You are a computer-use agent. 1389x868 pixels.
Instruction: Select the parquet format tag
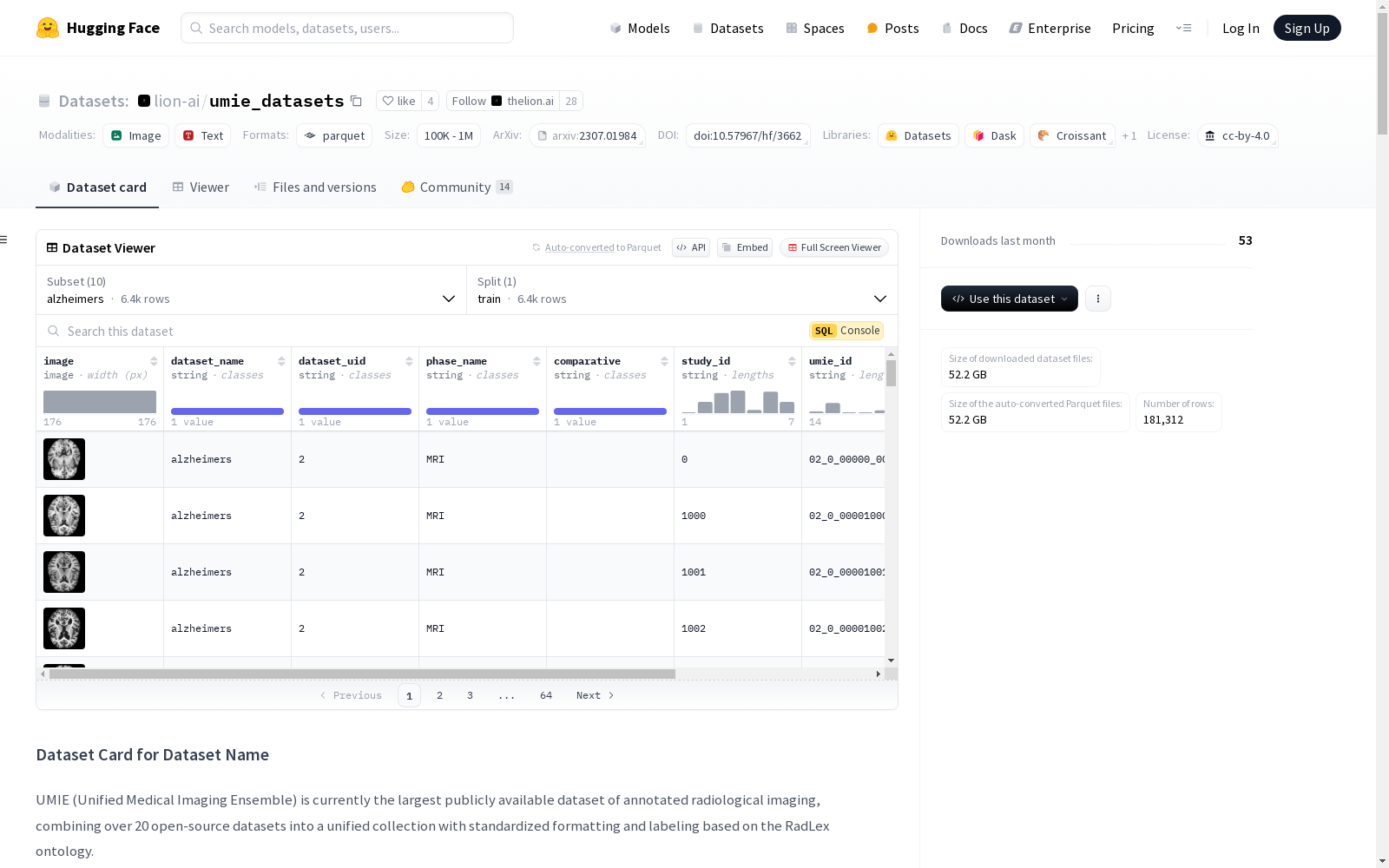(x=334, y=135)
